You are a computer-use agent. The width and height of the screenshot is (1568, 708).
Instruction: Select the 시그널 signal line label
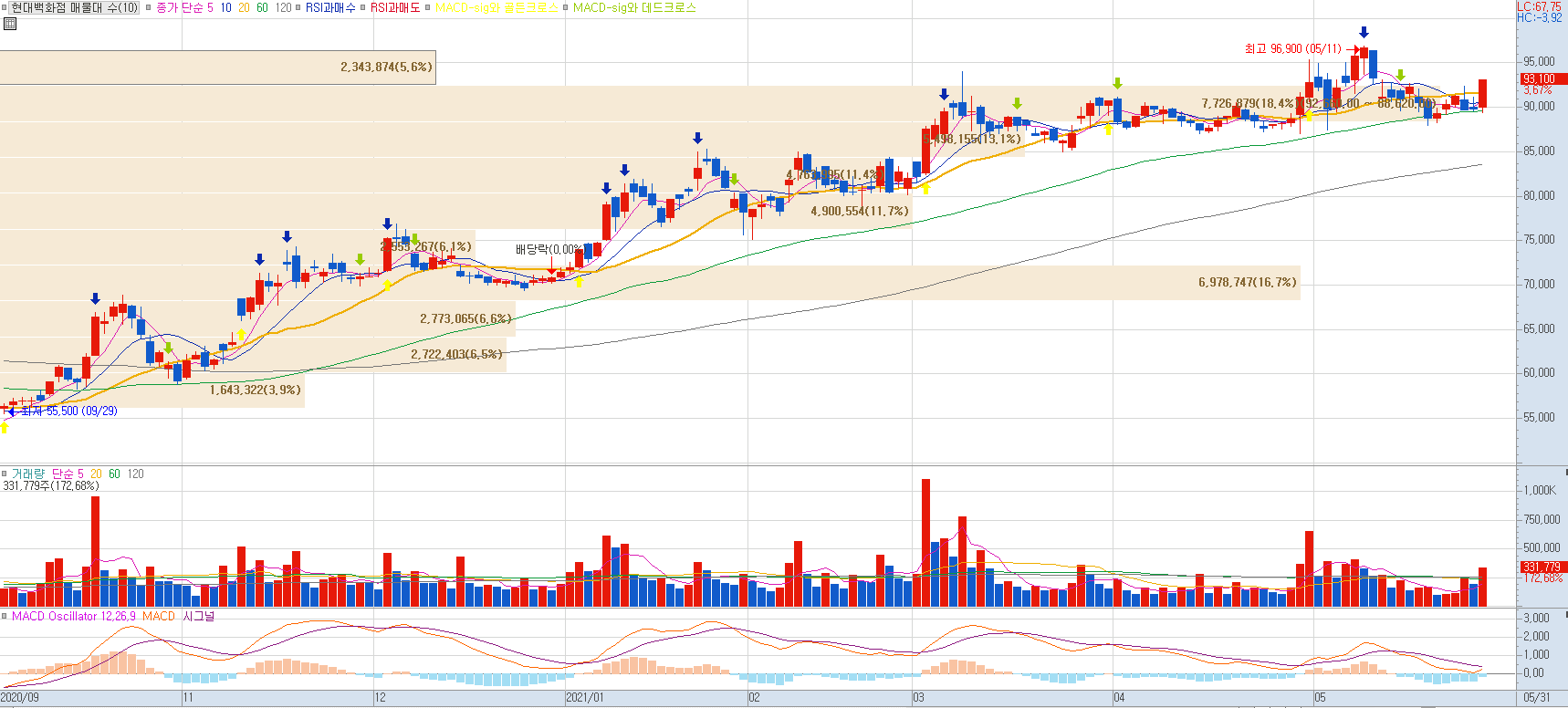coord(198,616)
